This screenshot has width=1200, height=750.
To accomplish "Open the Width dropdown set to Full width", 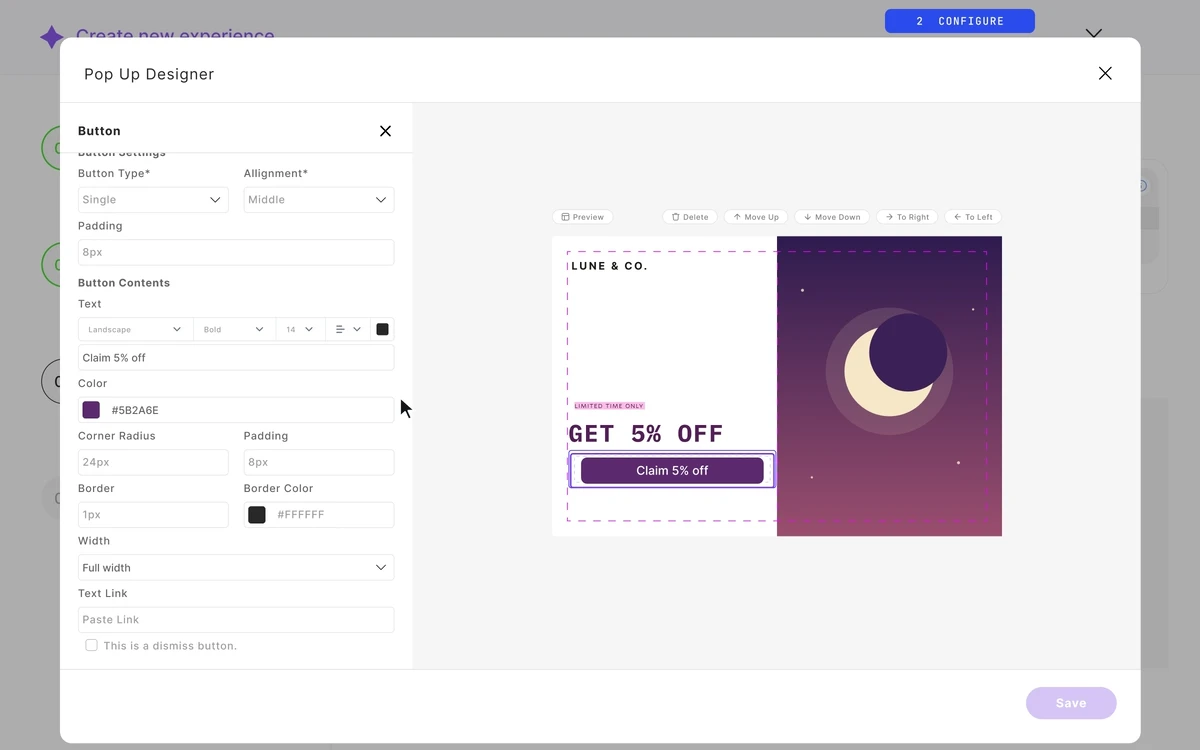I will [236, 567].
